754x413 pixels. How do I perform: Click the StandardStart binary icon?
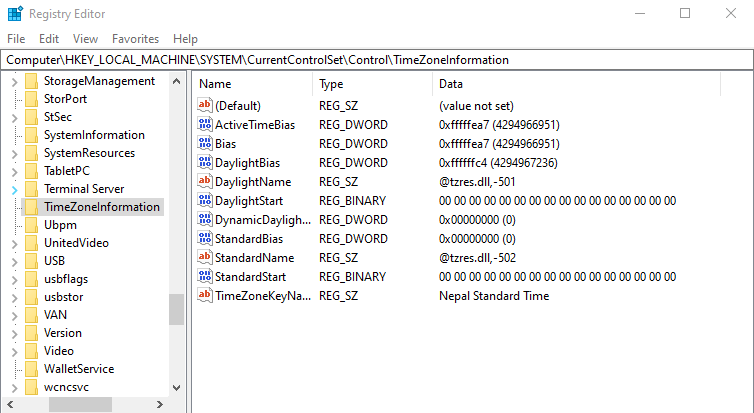(x=204, y=276)
